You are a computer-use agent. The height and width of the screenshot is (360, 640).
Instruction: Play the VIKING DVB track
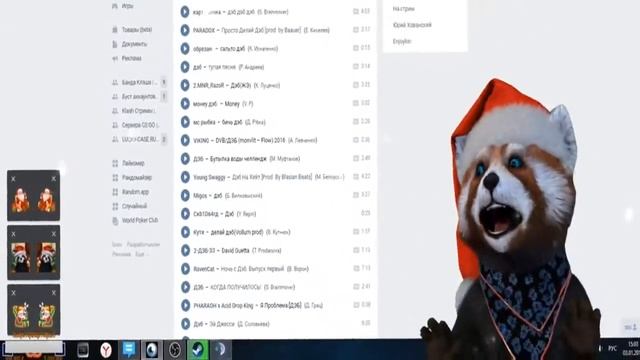tap(185, 140)
